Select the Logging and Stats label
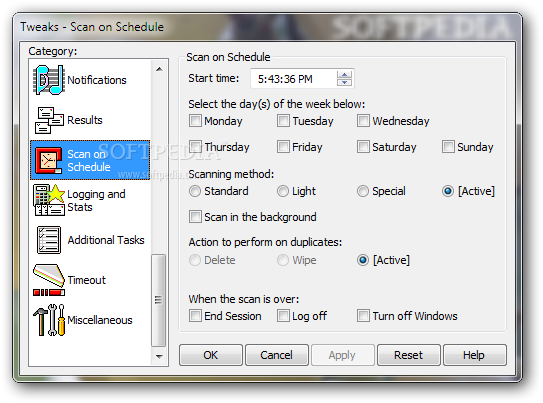 (x=96, y=200)
